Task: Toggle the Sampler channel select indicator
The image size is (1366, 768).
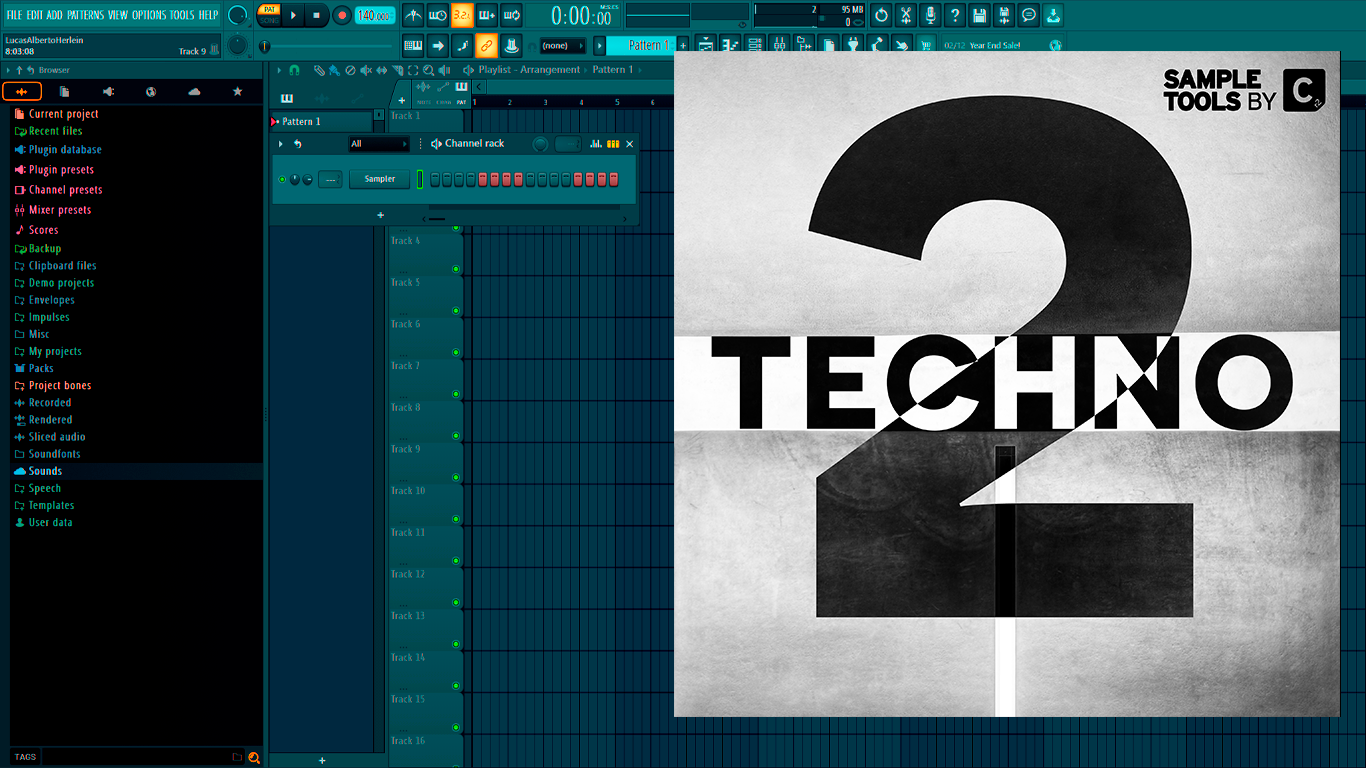Action: point(420,179)
